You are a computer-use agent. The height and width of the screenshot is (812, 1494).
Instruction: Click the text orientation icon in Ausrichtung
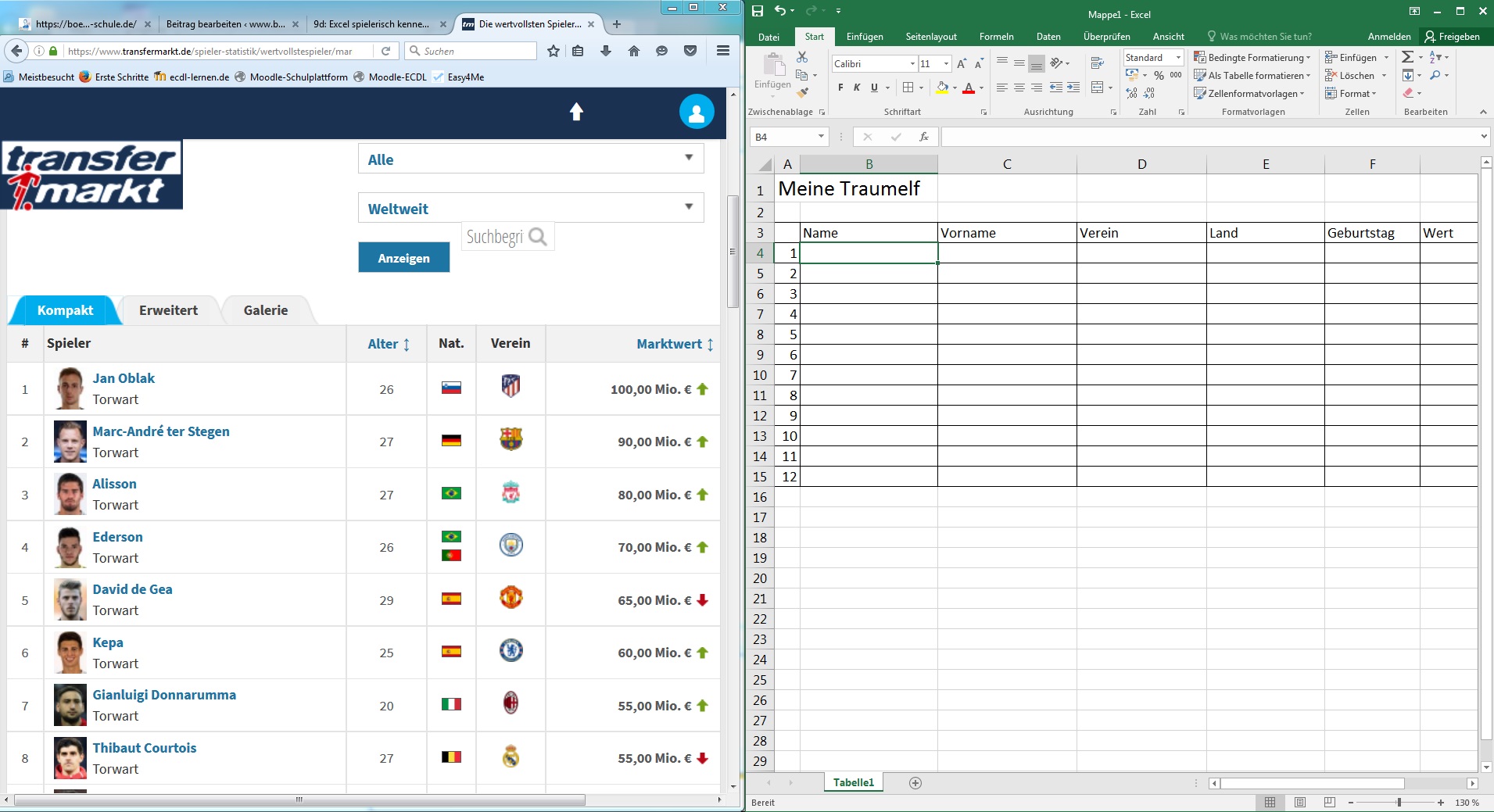pyautogui.click(x=1056, y=63)
